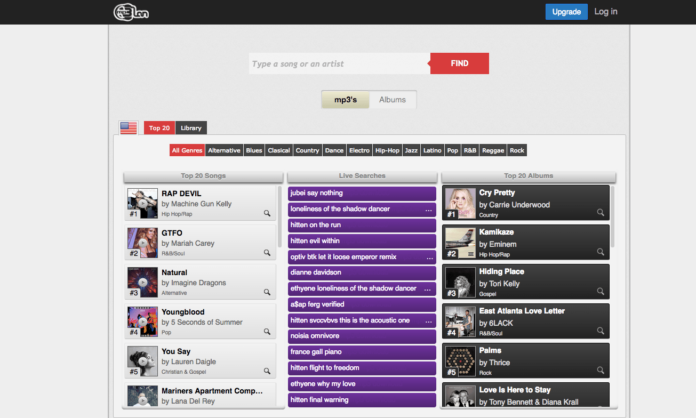This screenshot has width=696, height=418.
Task: Click the search icon on Cry Pretty album
Action: [600, 212]
